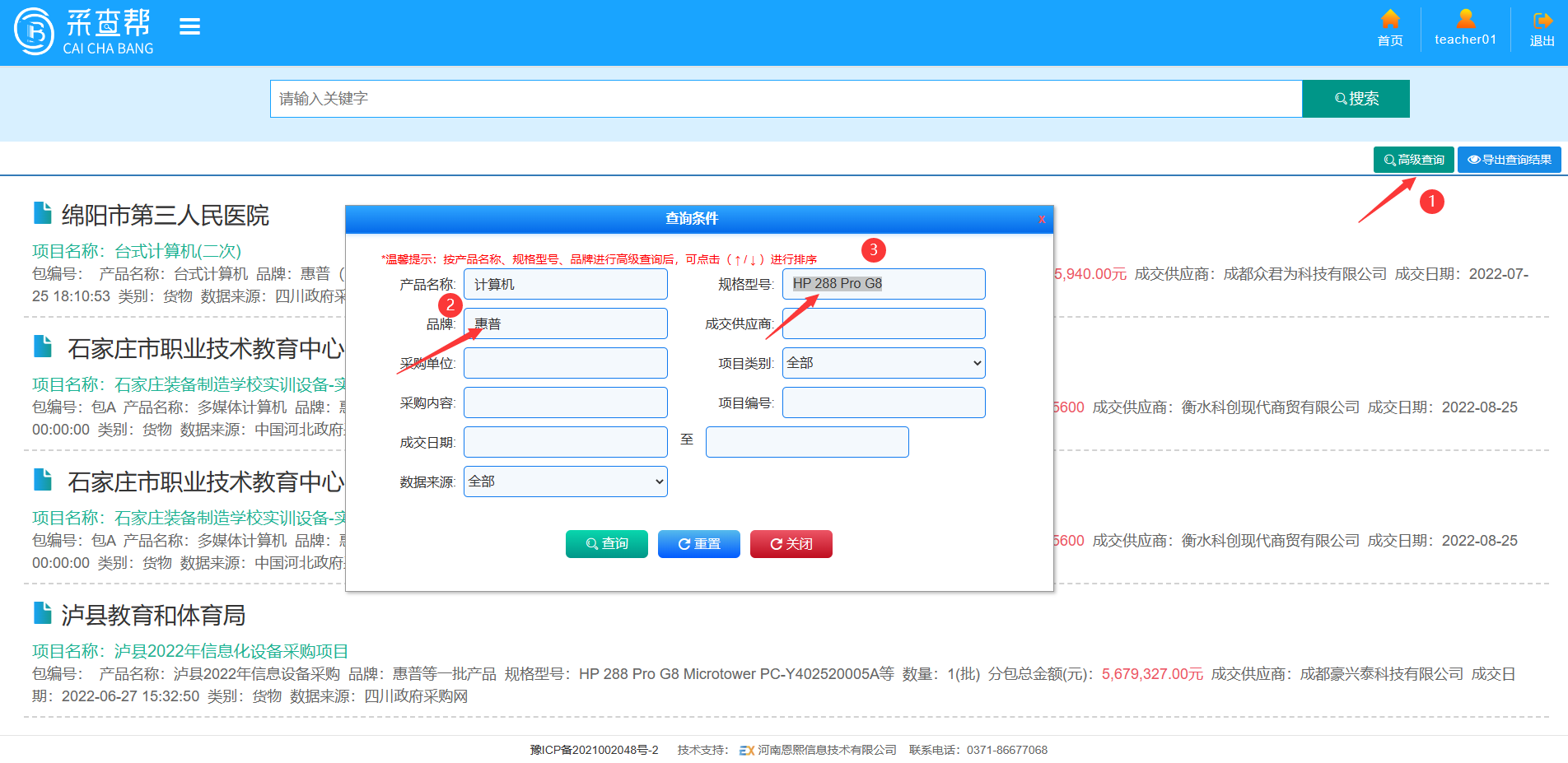The width and height of the screenshot is (1568, 763).
Task: Click the red 关闭 close button
Action: (x=791, y=544)
